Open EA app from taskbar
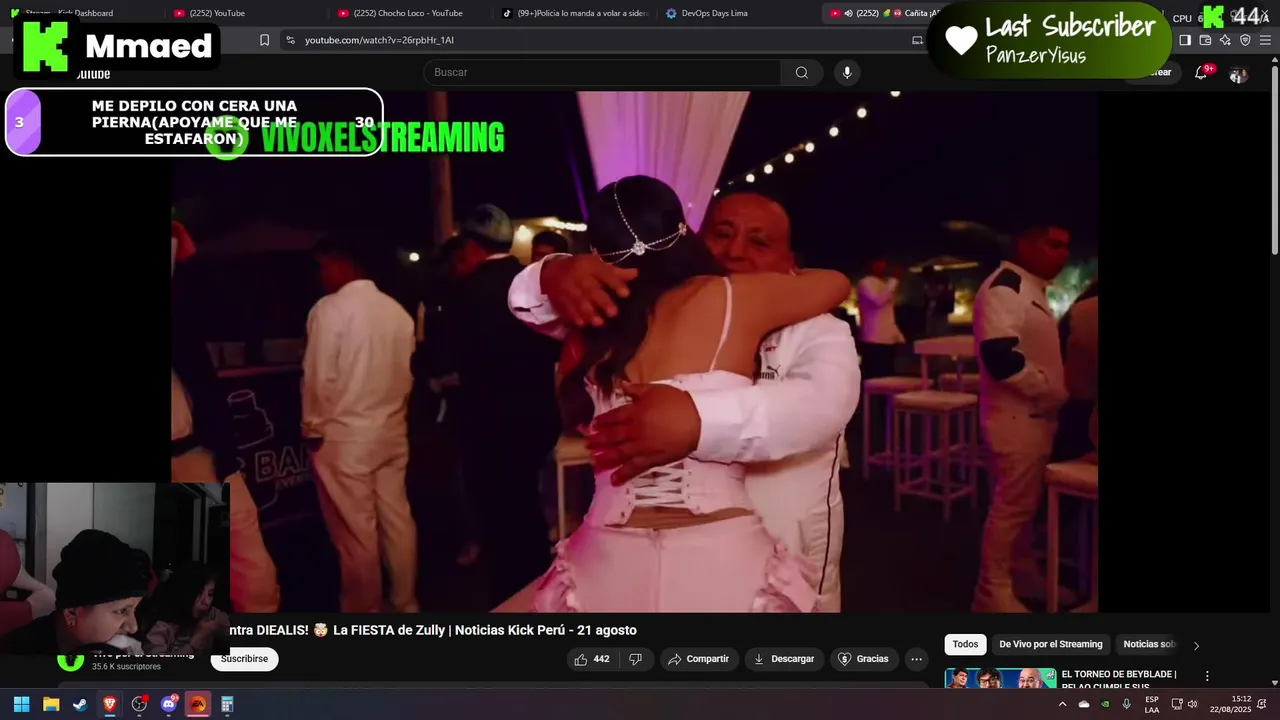1280x720 pixels. (198, 704)
